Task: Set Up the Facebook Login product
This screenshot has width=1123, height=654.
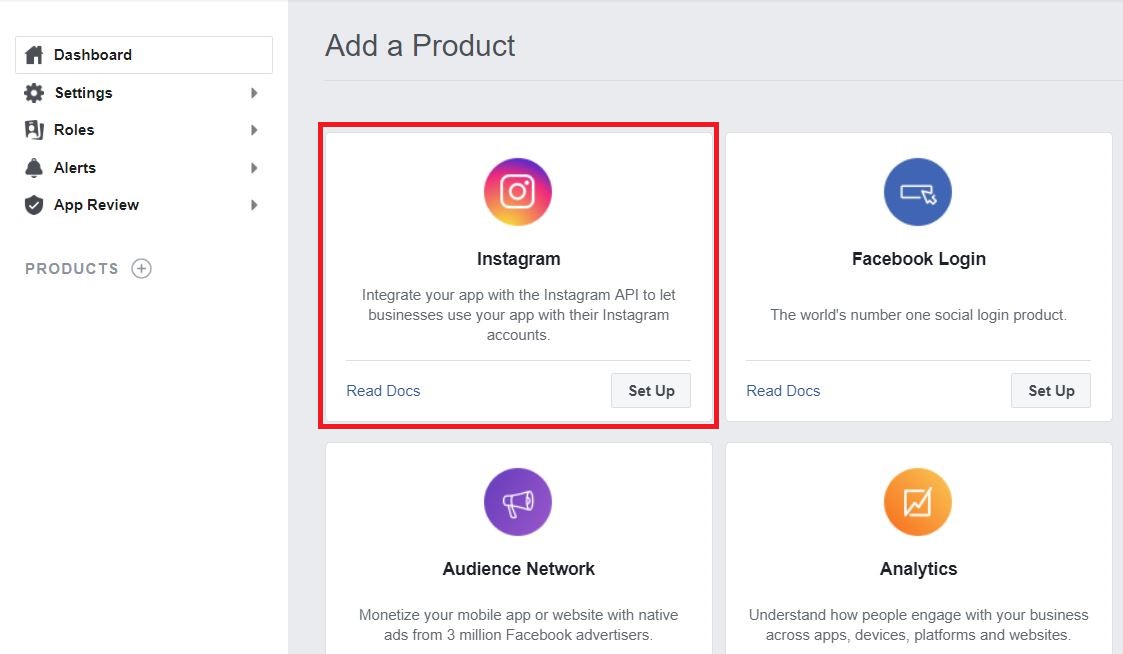Action: (1050, 390)
